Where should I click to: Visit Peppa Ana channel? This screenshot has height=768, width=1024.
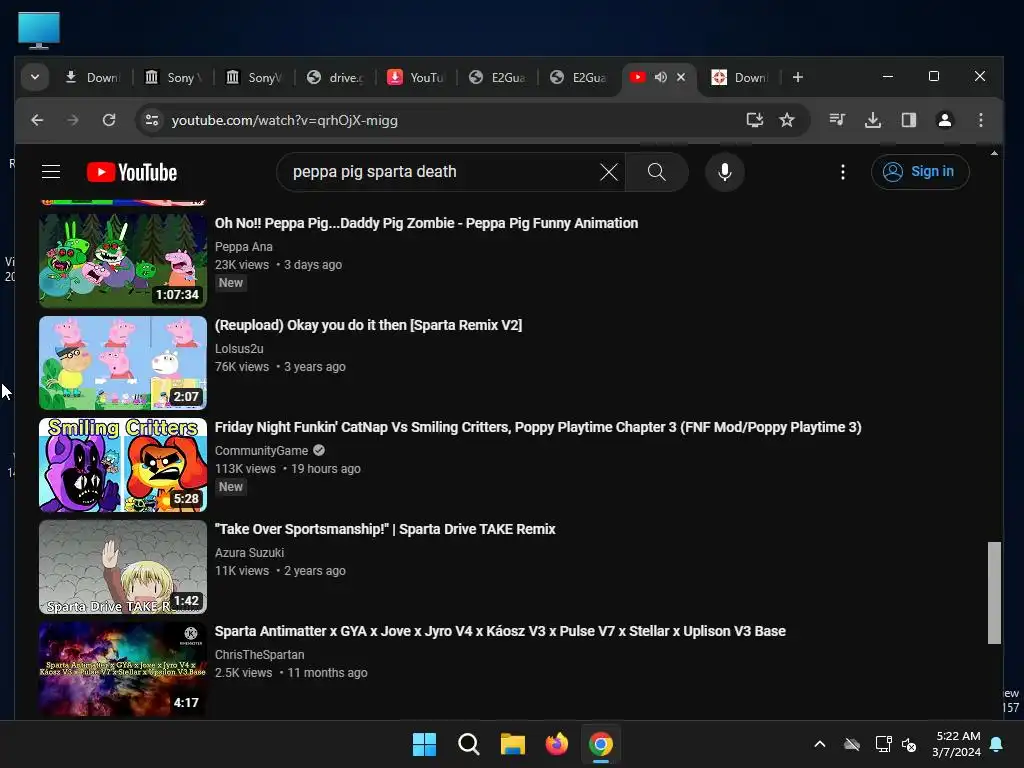click(x=244, y=247)
